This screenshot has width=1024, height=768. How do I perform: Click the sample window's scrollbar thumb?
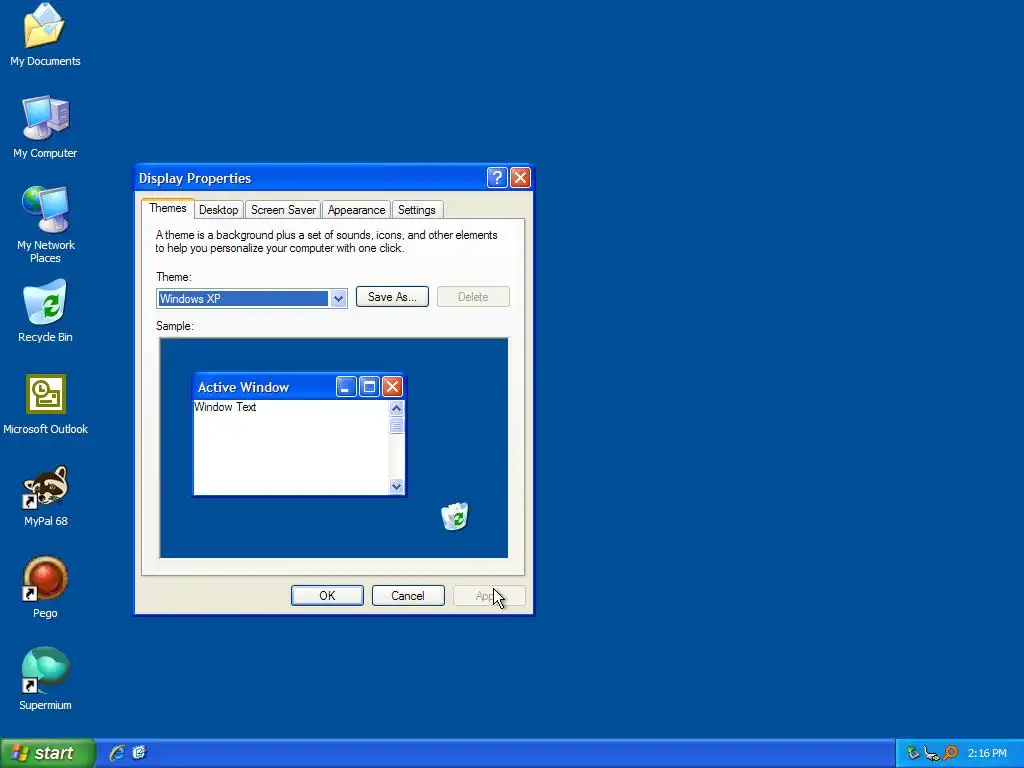[396, 426]
